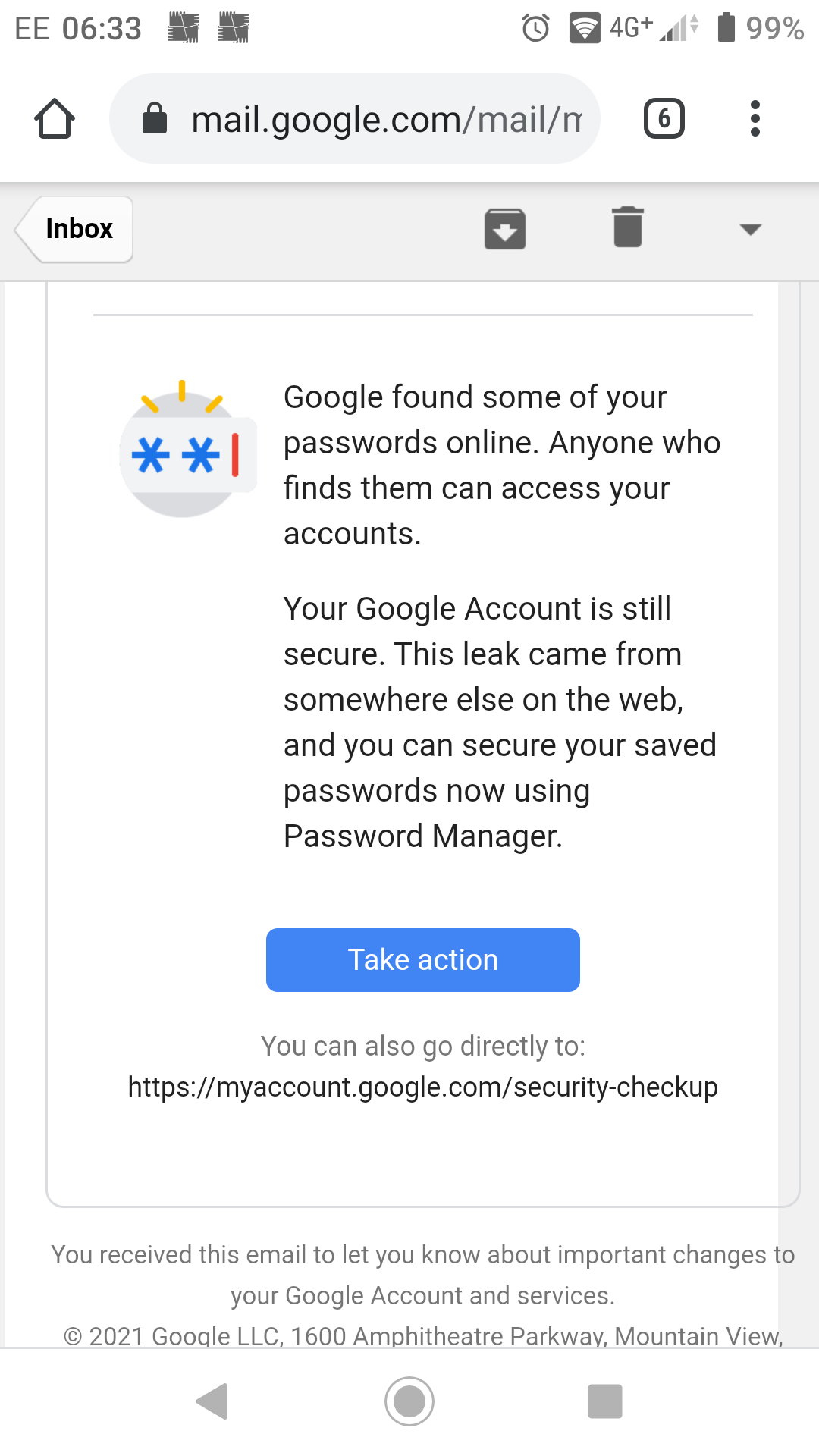
Task: Delete the email using the trash icon
Action: pyautogui.click(x=628, y=227)
